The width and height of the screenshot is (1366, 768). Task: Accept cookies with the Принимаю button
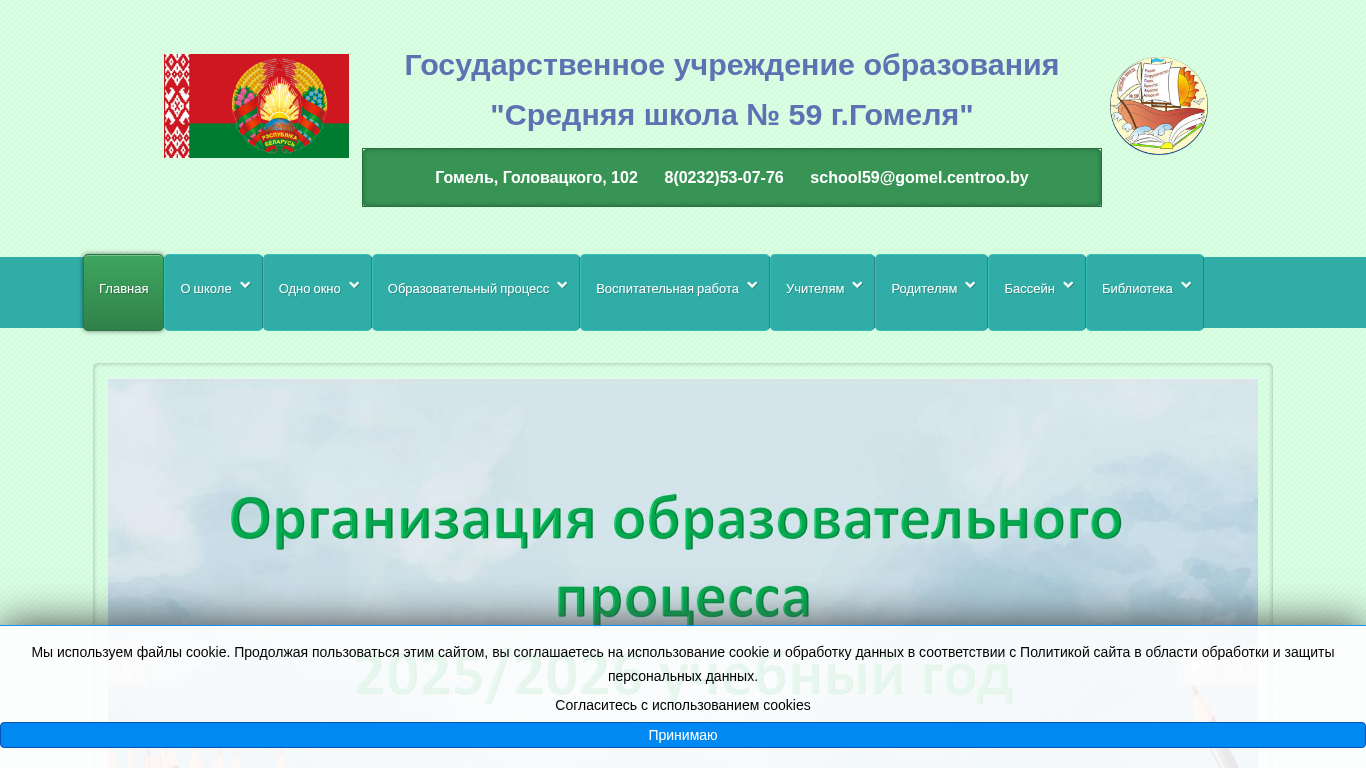683,735
